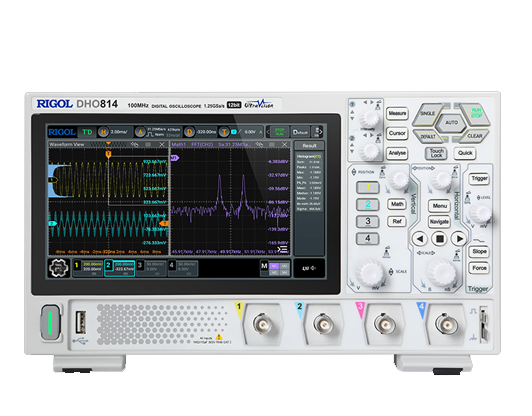Click the vertical SCALE knob
Screen dimensions: 532x416
[x=369, y=272]
